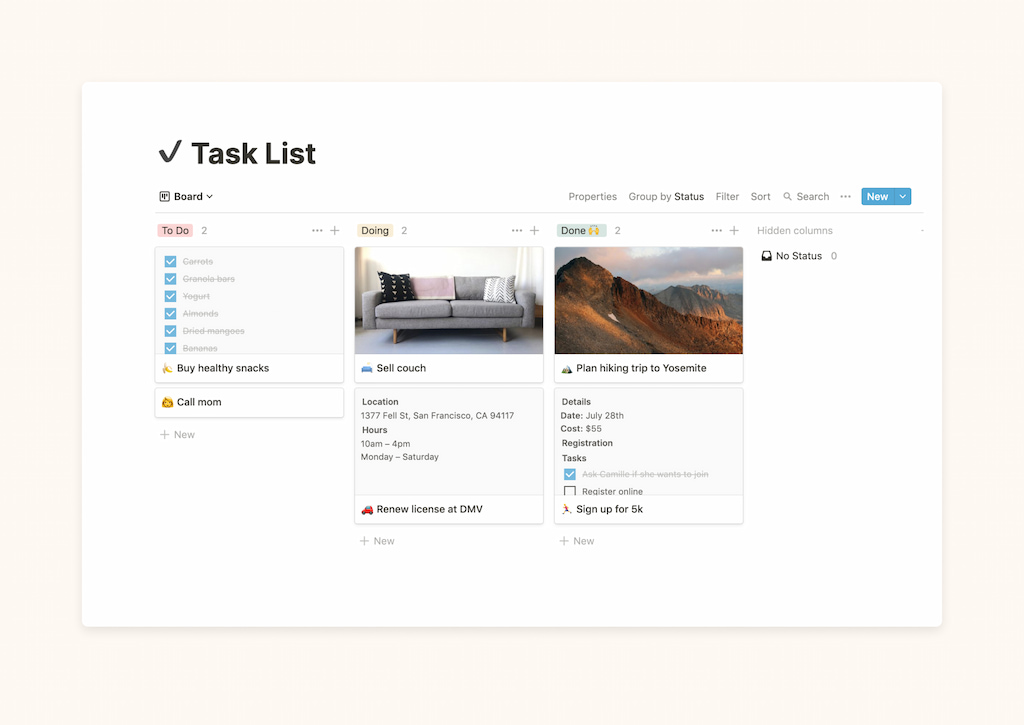Click the No Status inbox icon
This screenshot has height=725, width=1024.
(x=767, y=256)
